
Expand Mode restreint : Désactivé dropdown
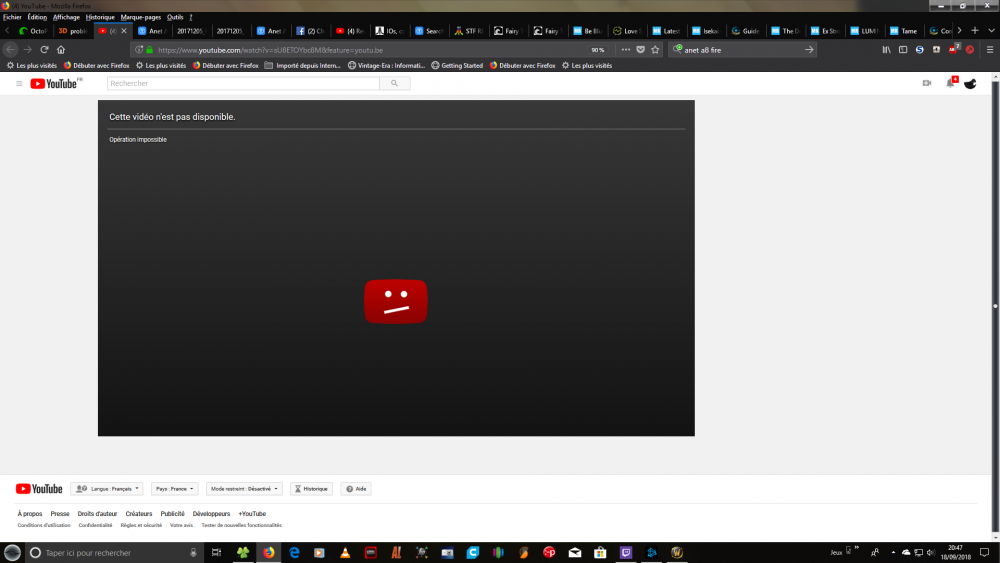tap(244, 489)
